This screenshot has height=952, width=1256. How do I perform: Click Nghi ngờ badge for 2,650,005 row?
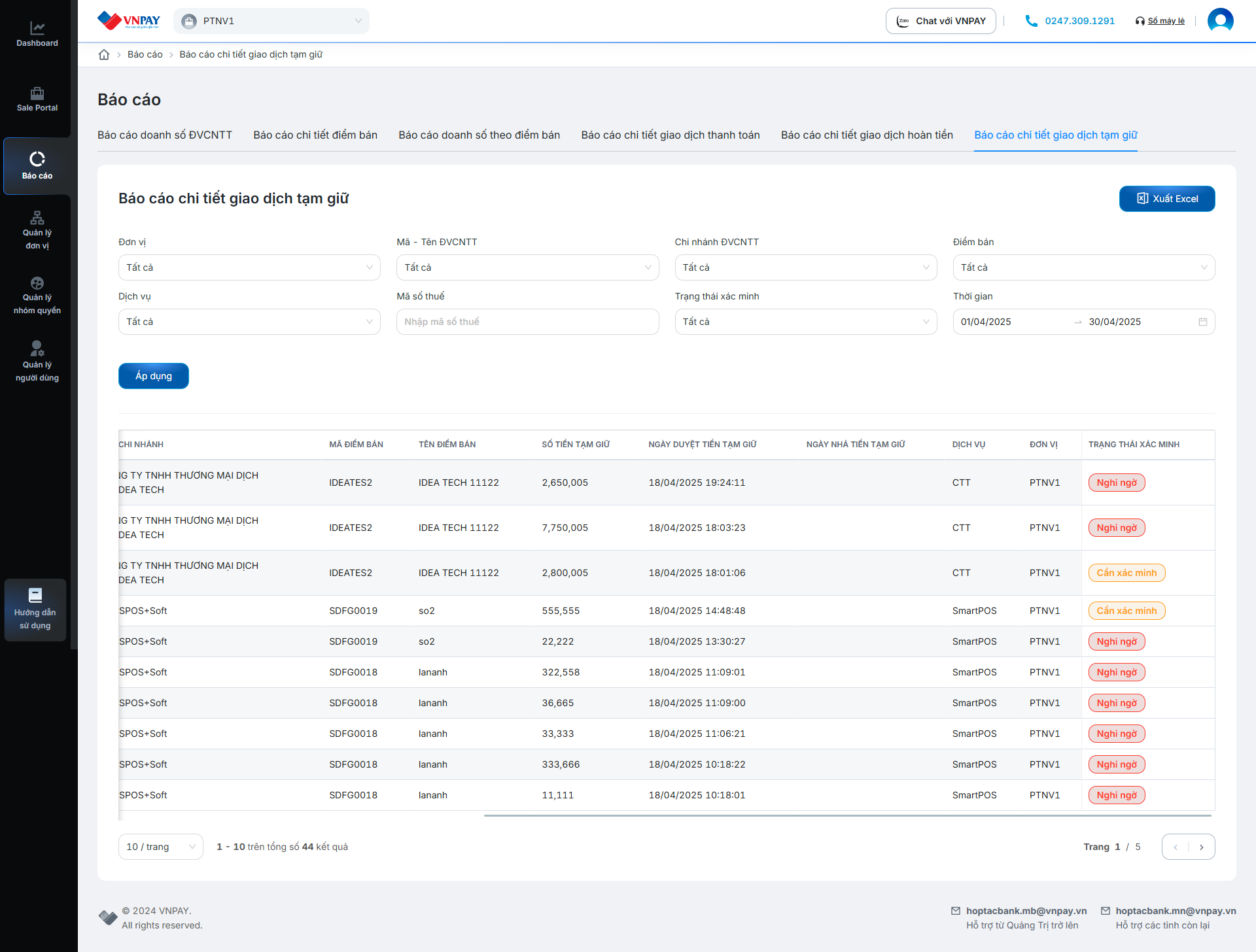pos(1117,483)
